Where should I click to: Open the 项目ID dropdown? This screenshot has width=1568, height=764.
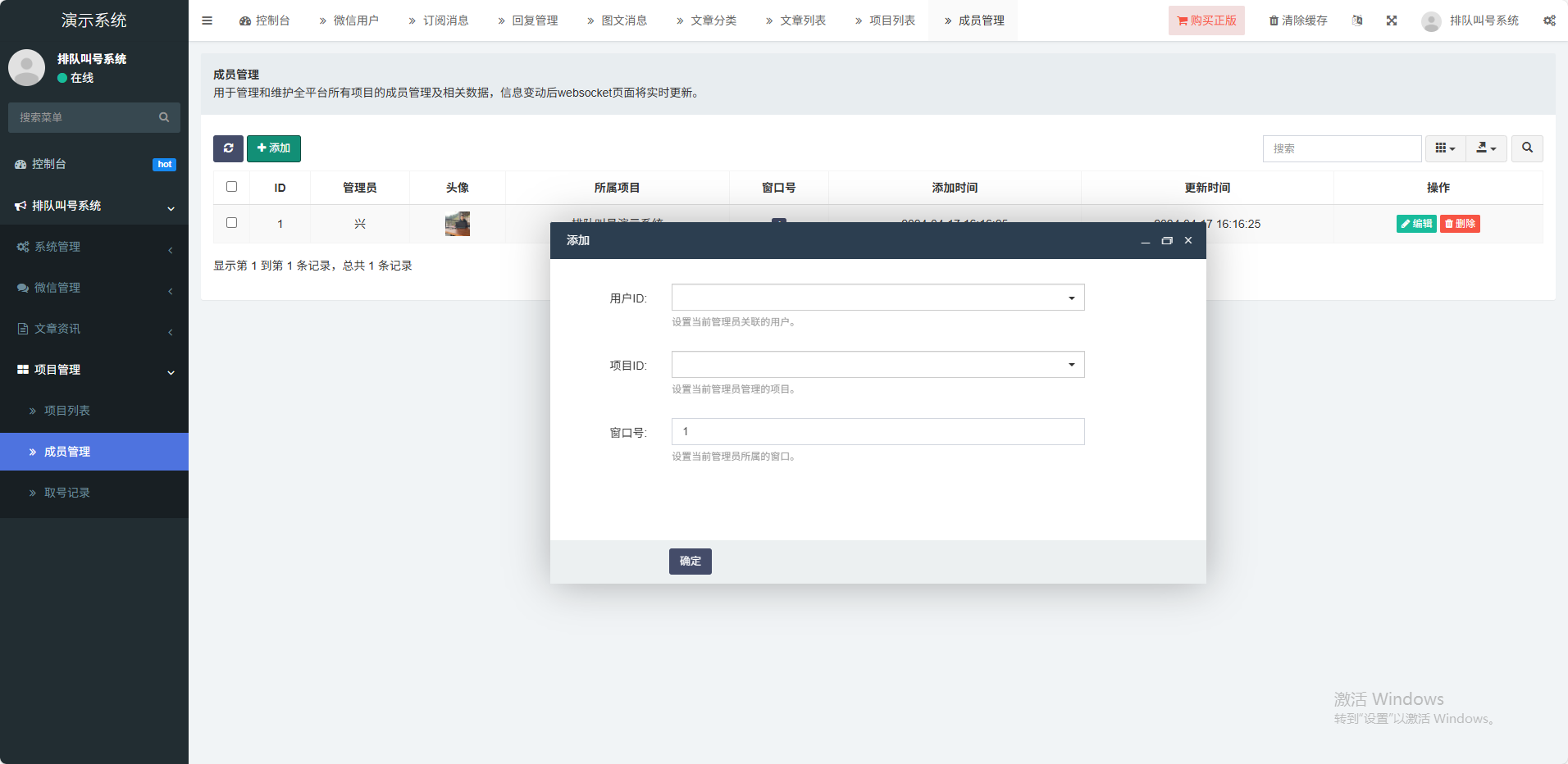(x=877, y=365)
